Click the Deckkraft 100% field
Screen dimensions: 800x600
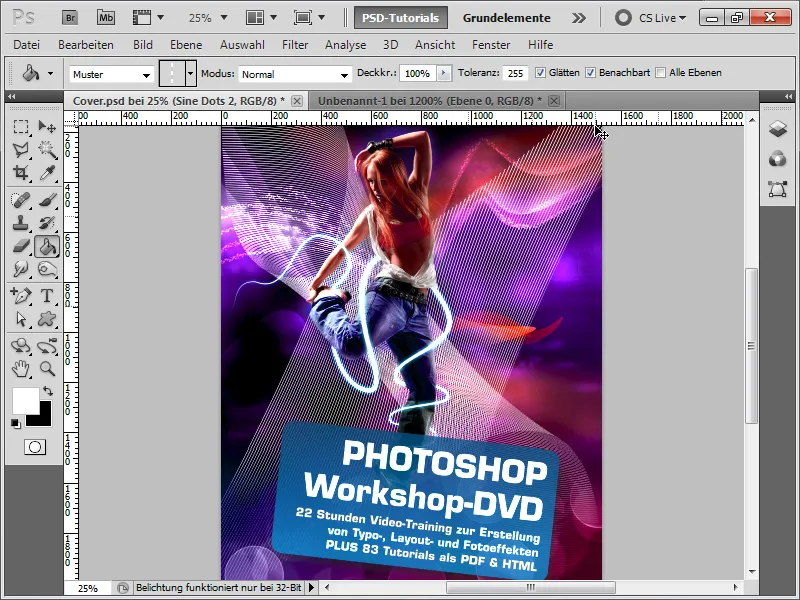click(417, 73)
